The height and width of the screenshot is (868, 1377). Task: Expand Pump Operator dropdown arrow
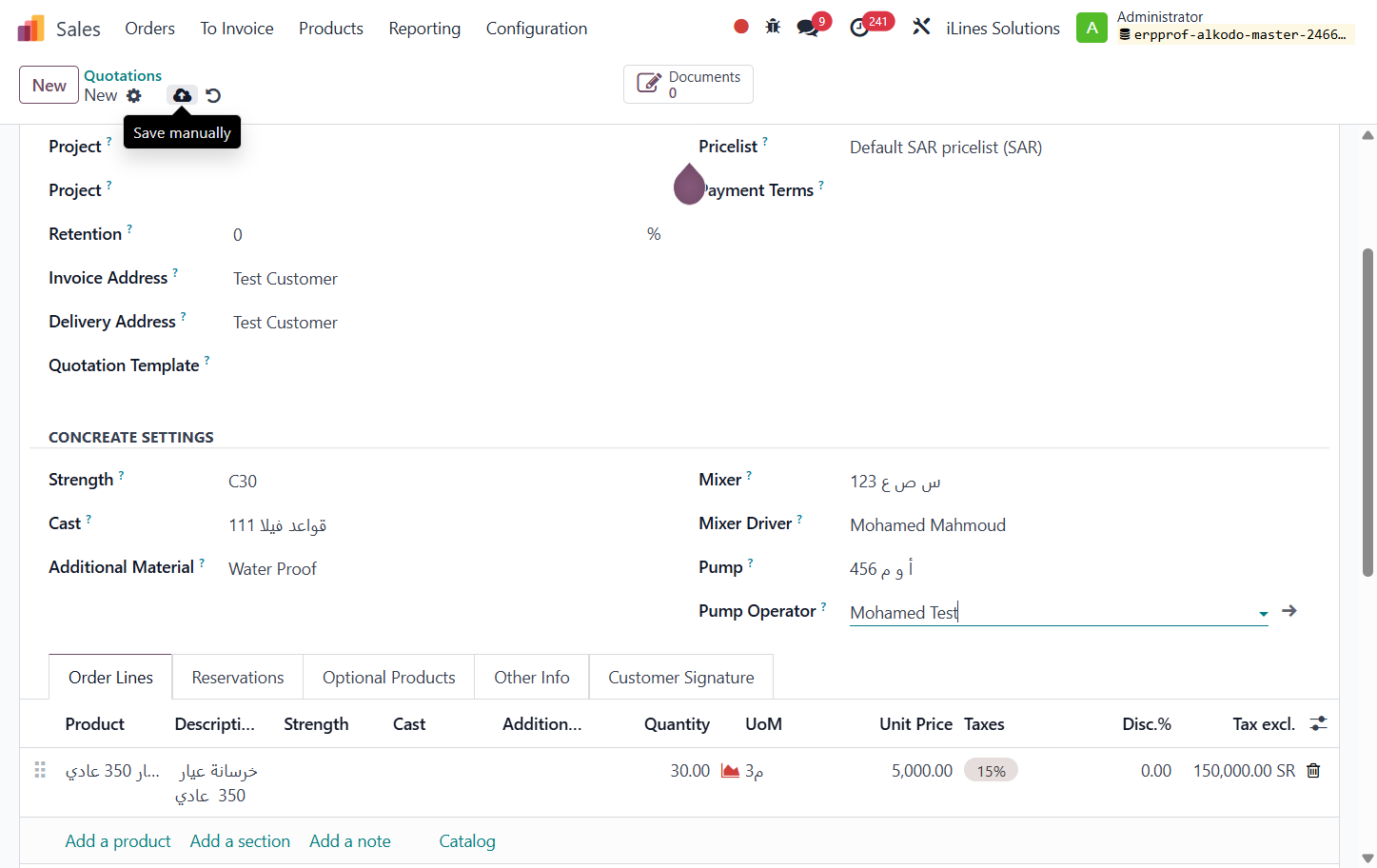tap(1263, 614)
